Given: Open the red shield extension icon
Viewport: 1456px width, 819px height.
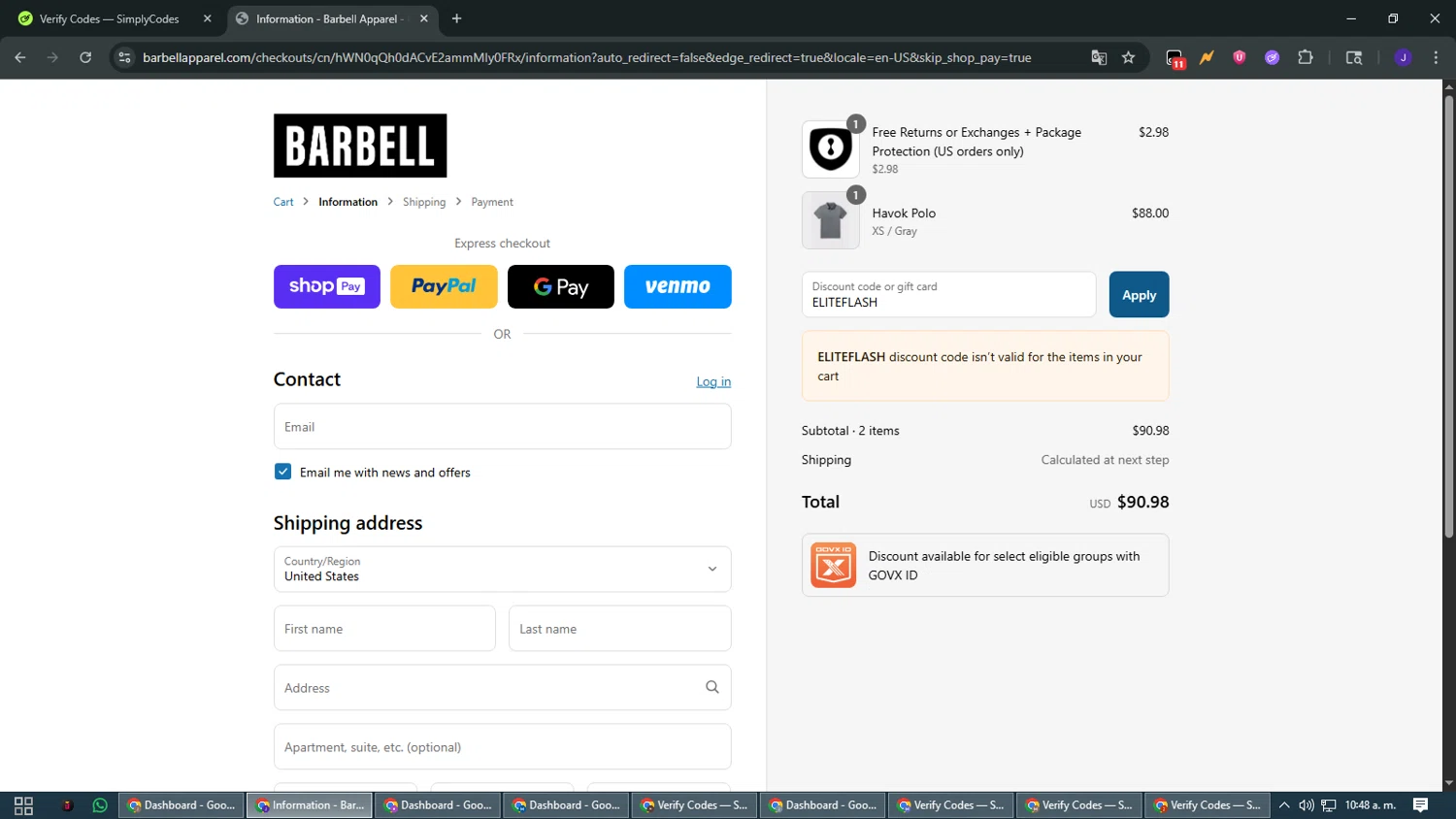Looking at the screenshot, I should [x=1240, y=57].
